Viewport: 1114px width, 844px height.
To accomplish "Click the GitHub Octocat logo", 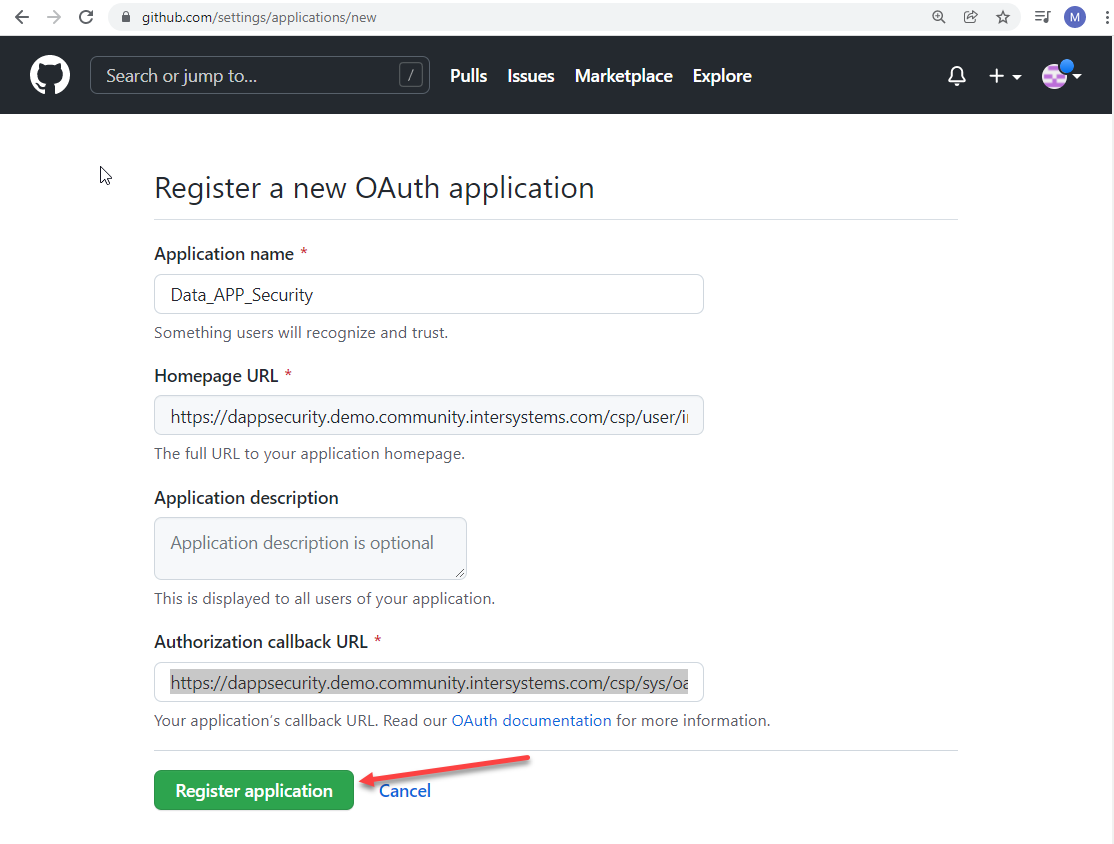I will coord(50,76).
